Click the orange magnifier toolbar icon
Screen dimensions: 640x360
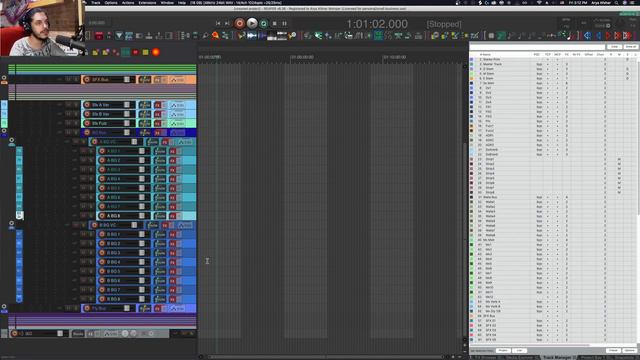click(x=215, y=36)
